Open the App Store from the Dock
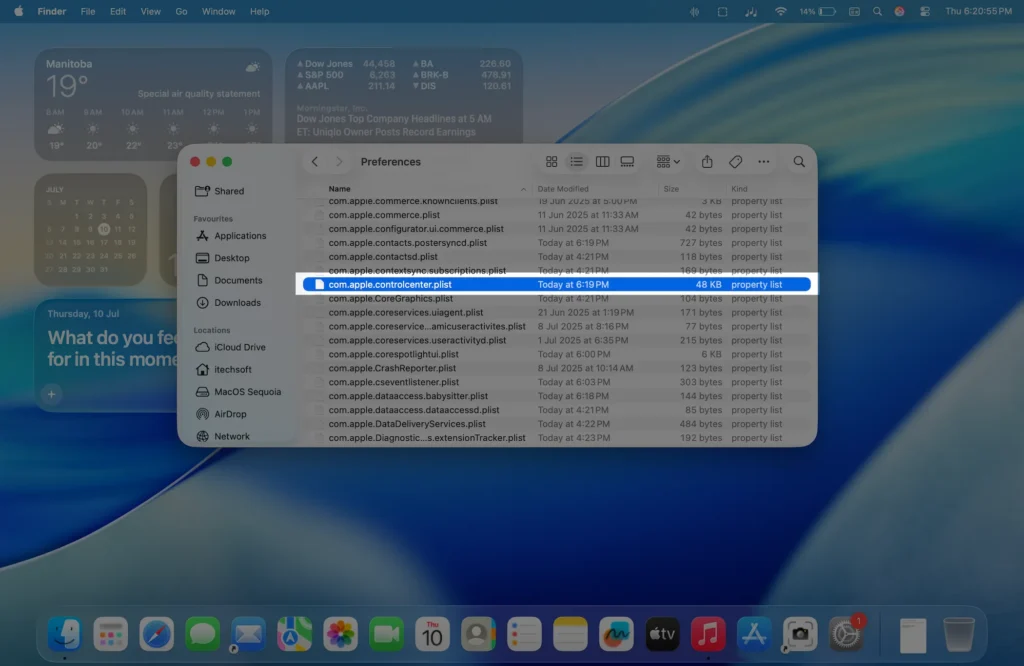The height and width of the screenshot is (666, 1024). pos(753,633)
